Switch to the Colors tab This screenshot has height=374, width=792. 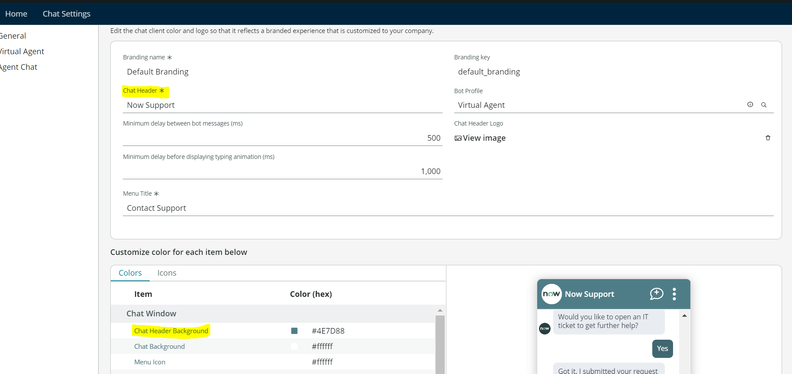130,273
